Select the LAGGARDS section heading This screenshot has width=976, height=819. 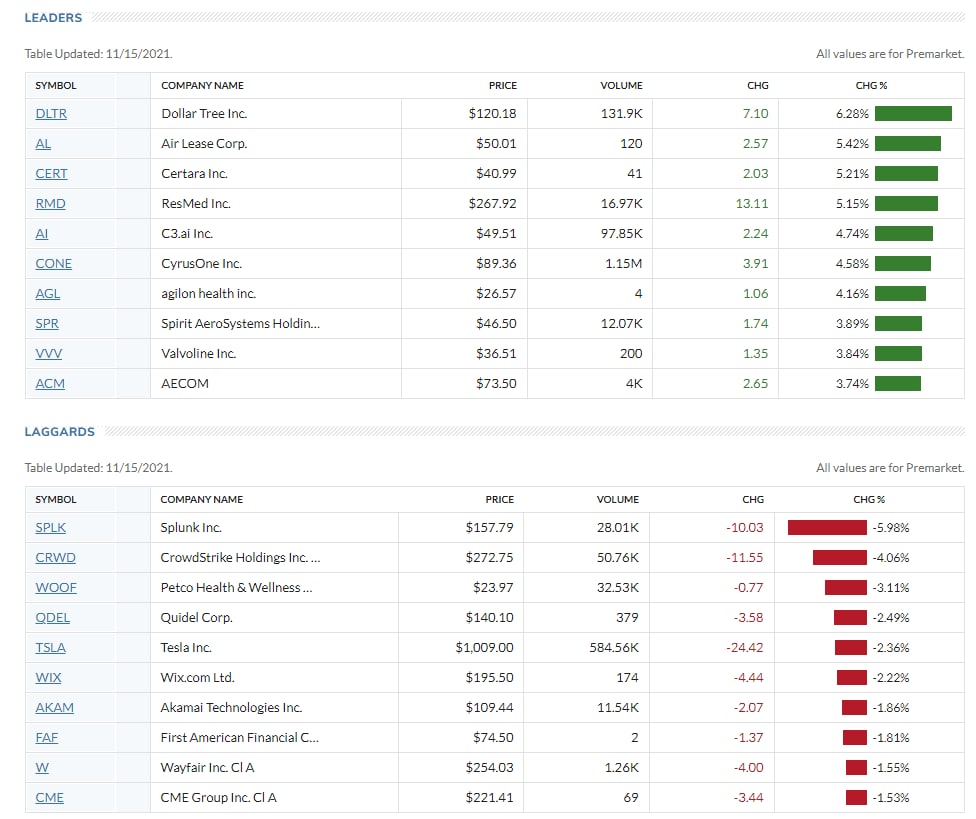coord(60,432)
